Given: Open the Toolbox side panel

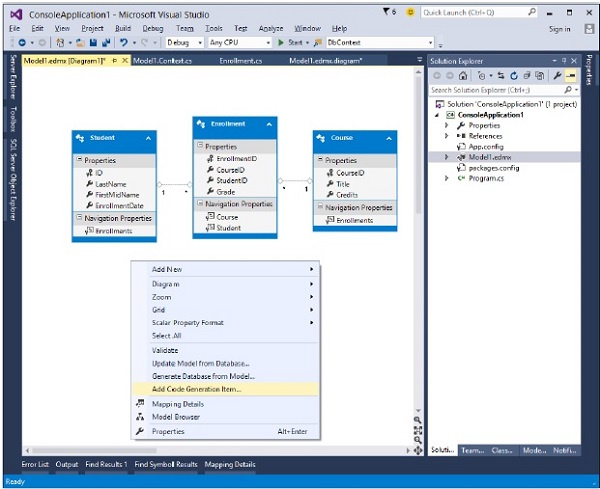Looking at the screenshot, I should 13,119.
